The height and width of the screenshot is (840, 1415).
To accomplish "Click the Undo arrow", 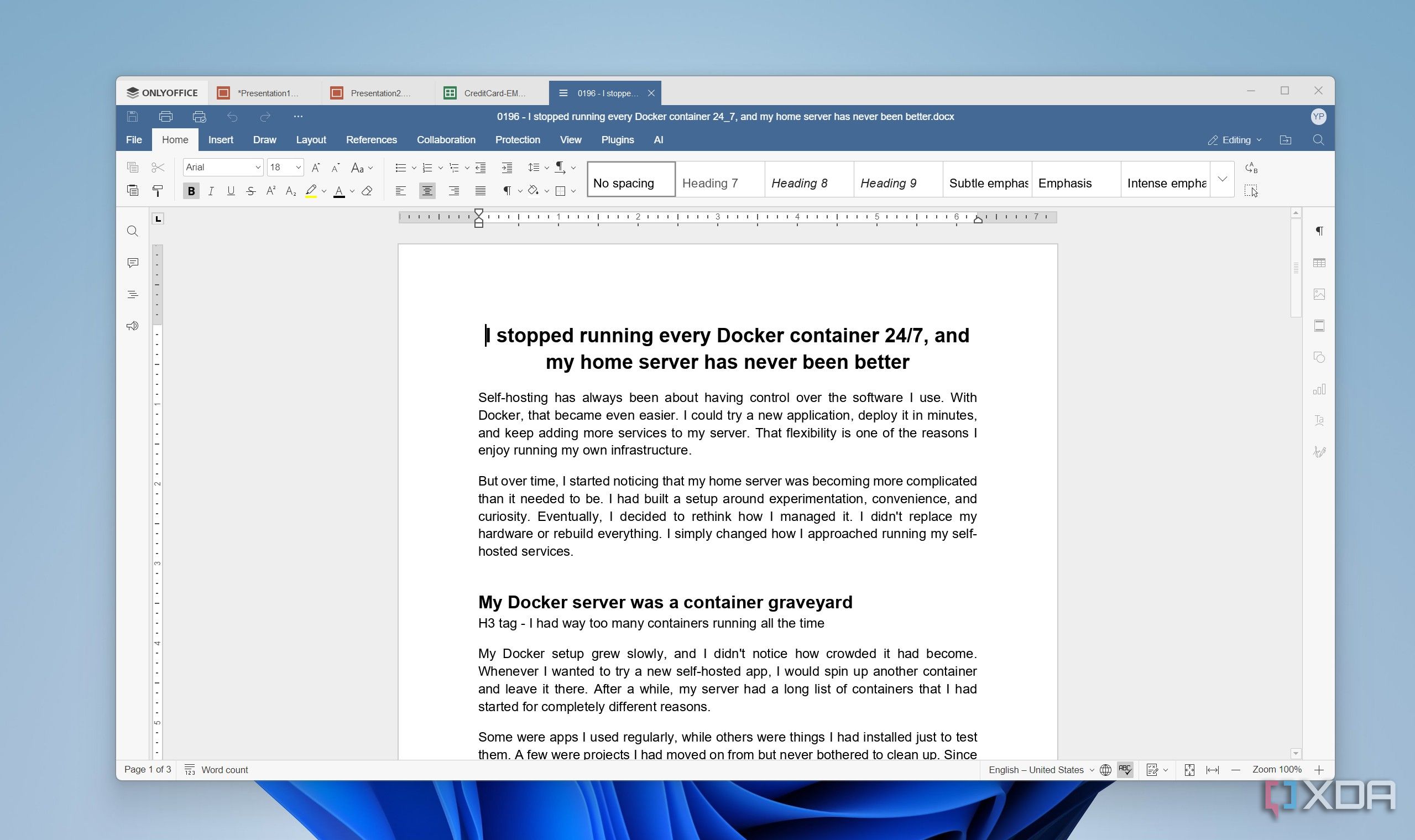I will pyautogui.click(x=232, y=117).
